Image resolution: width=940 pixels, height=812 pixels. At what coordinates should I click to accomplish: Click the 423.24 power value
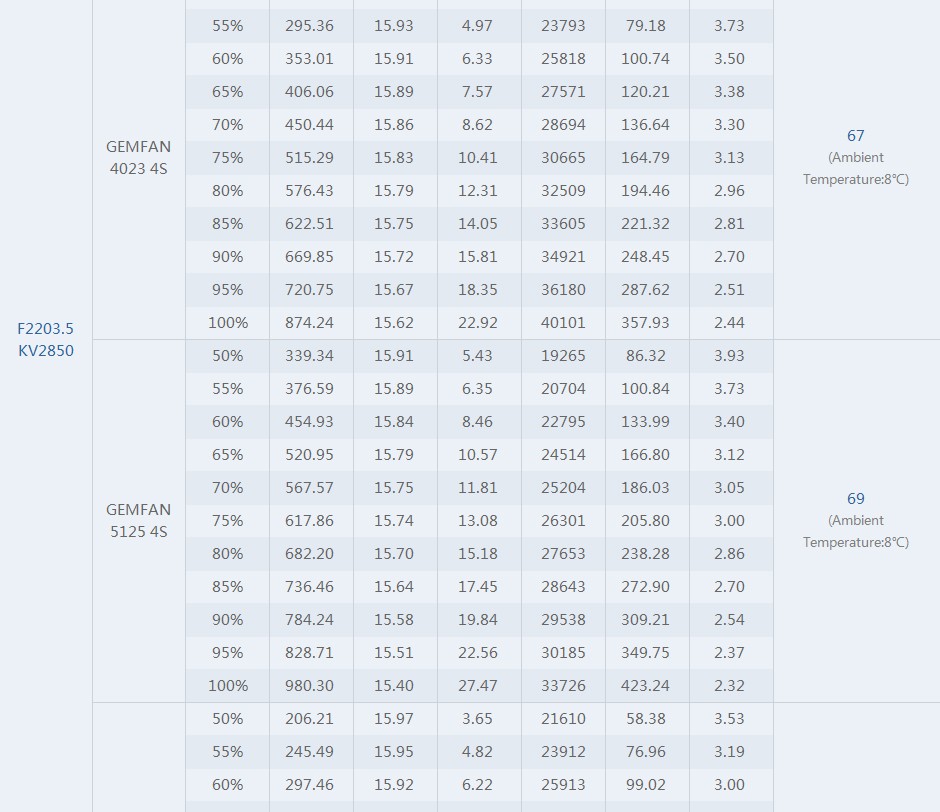[645, 686]
